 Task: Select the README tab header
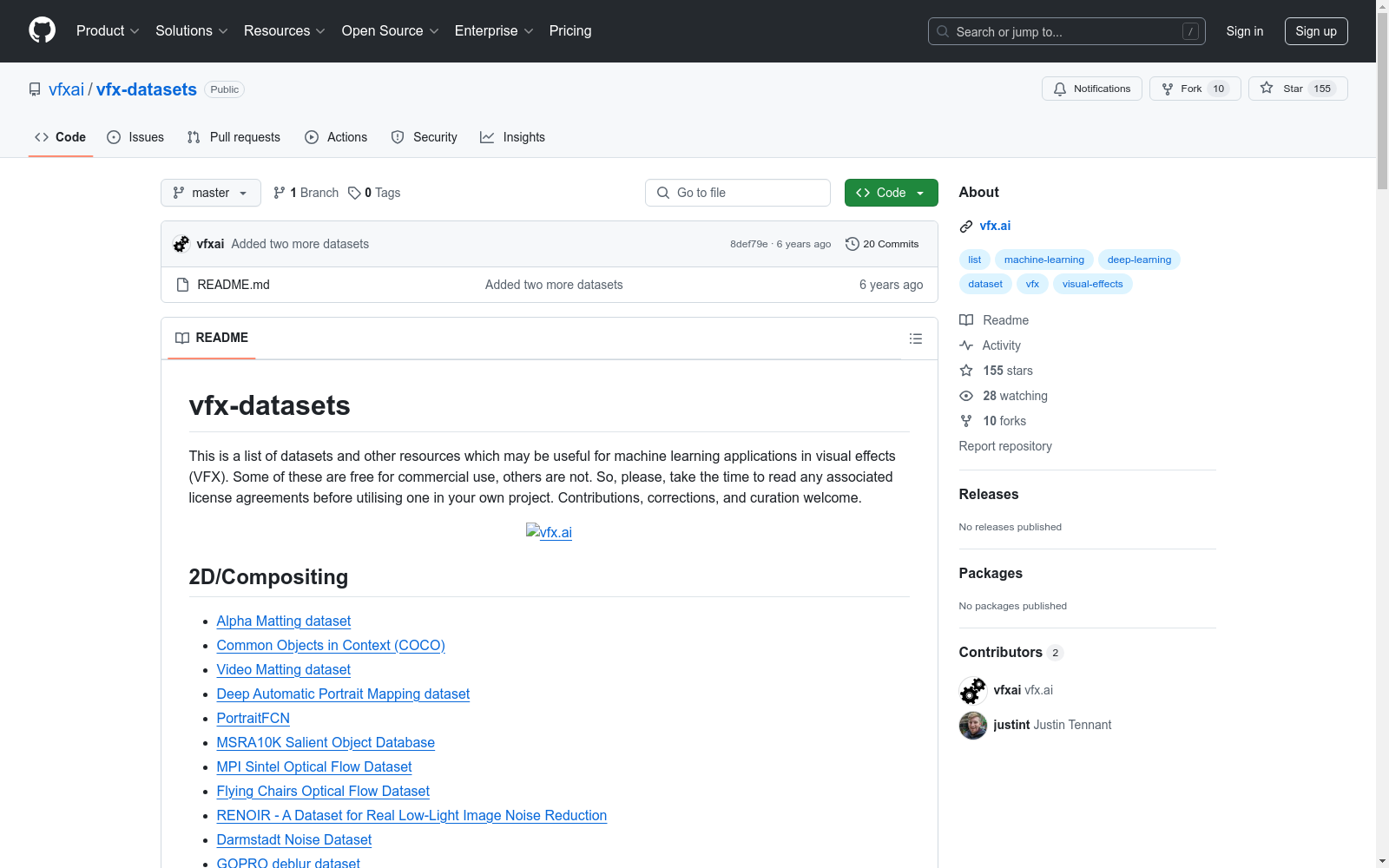pos(212,338)
